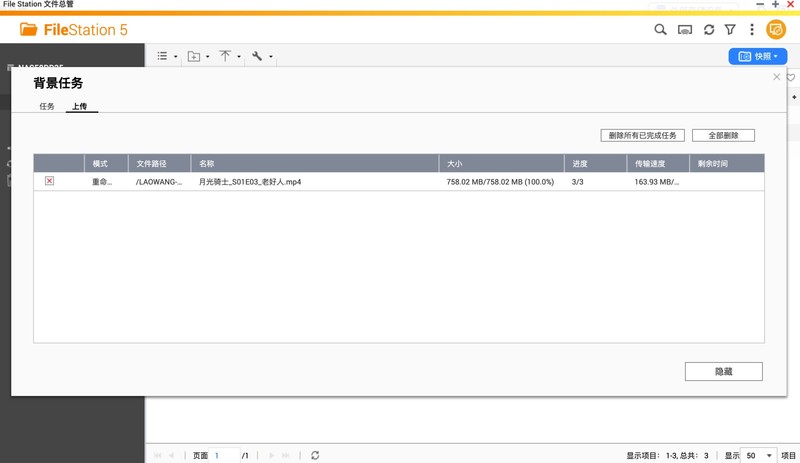Screen dimensions: 800x463
Task: Refresh file list with circular arrows icon
Action: (x=709, y=30)
